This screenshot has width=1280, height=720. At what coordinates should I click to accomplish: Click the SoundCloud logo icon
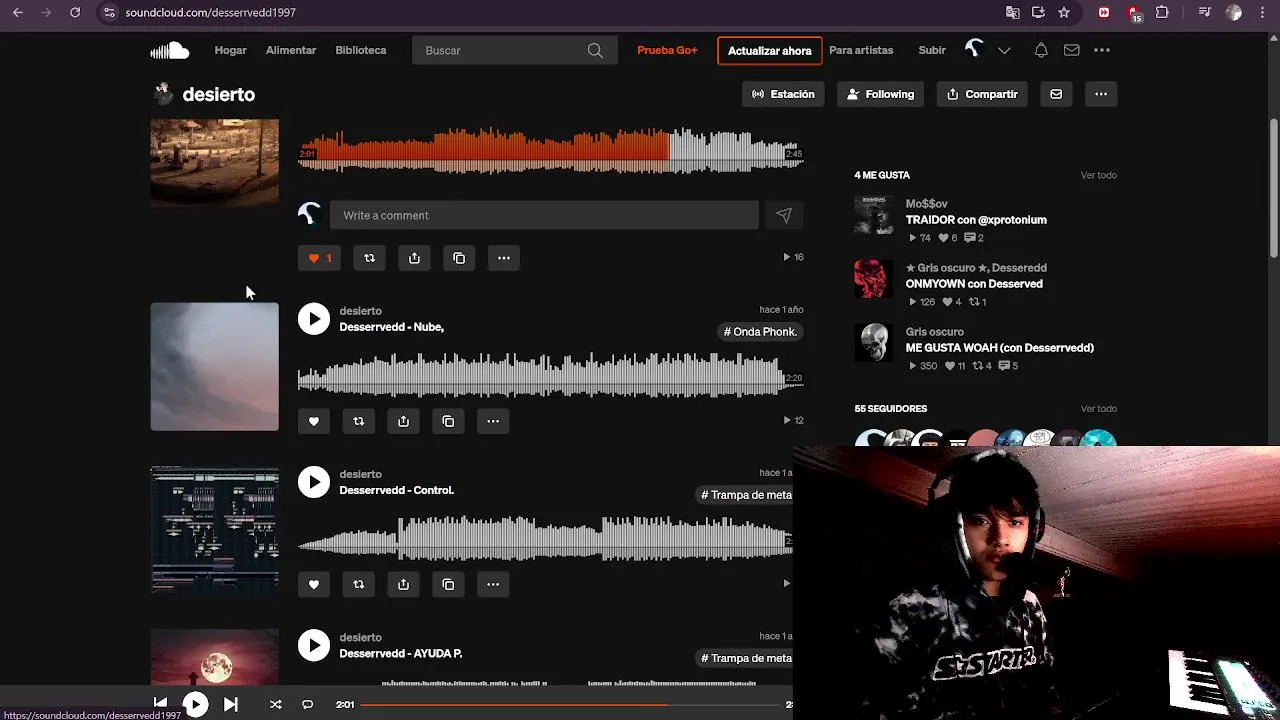(169, 50)
